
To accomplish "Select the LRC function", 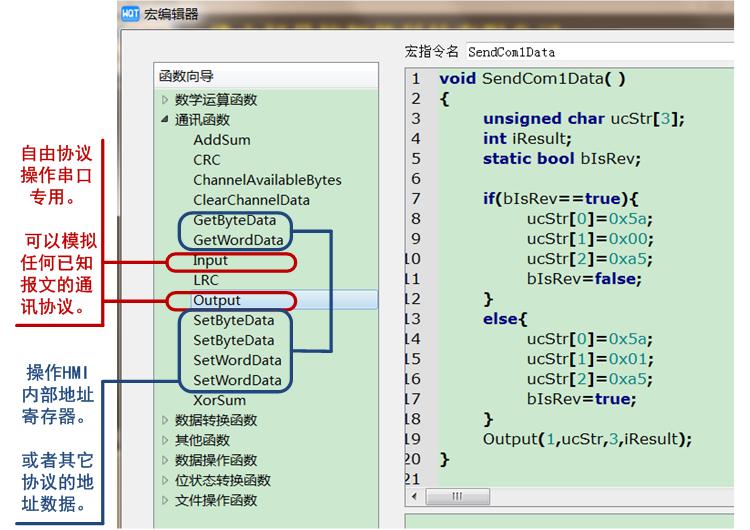I will coord(206,280).
